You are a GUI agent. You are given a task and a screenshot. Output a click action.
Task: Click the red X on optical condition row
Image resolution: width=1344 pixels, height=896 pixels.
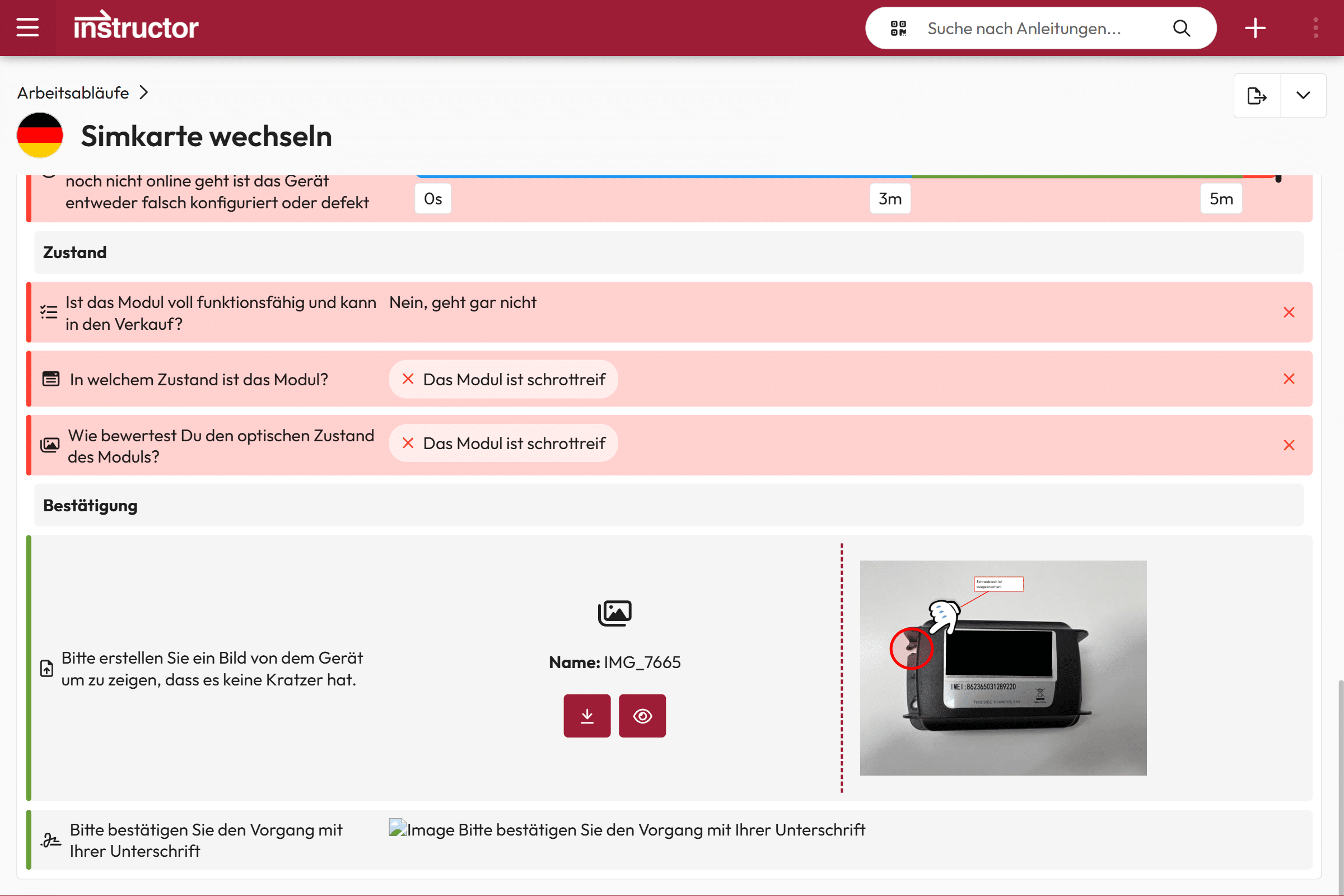1289,445
